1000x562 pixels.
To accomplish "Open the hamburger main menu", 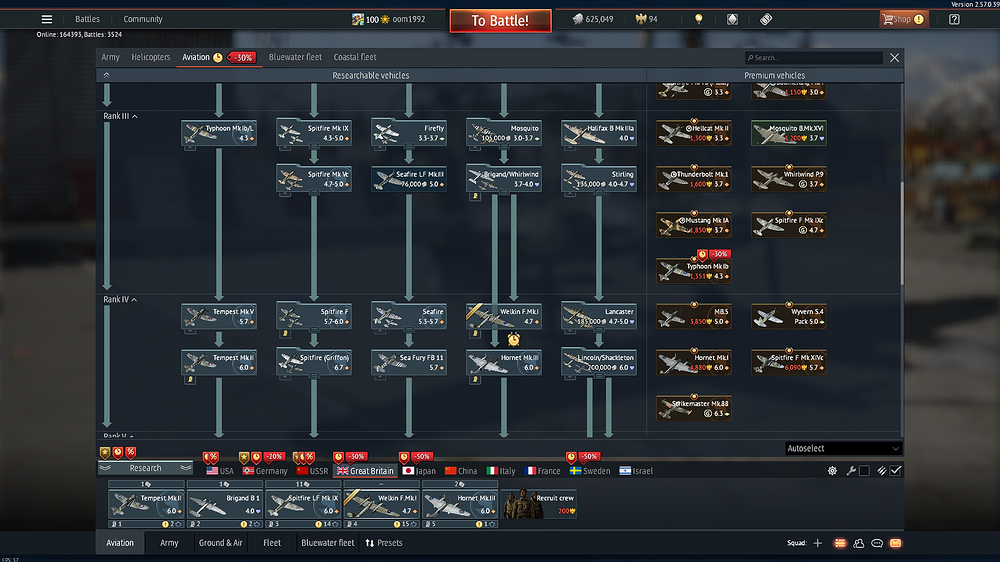I will (x=47, y=19).
